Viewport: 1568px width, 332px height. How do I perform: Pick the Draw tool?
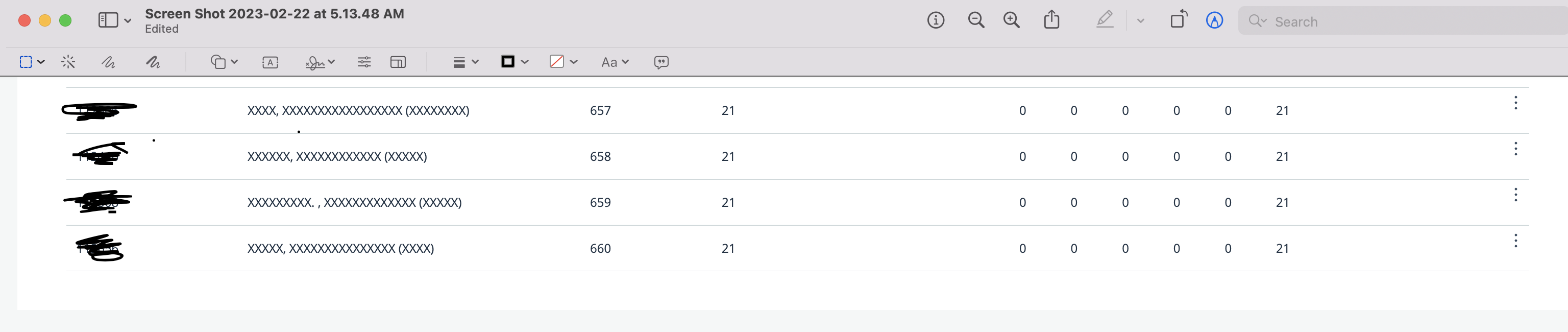153,61
